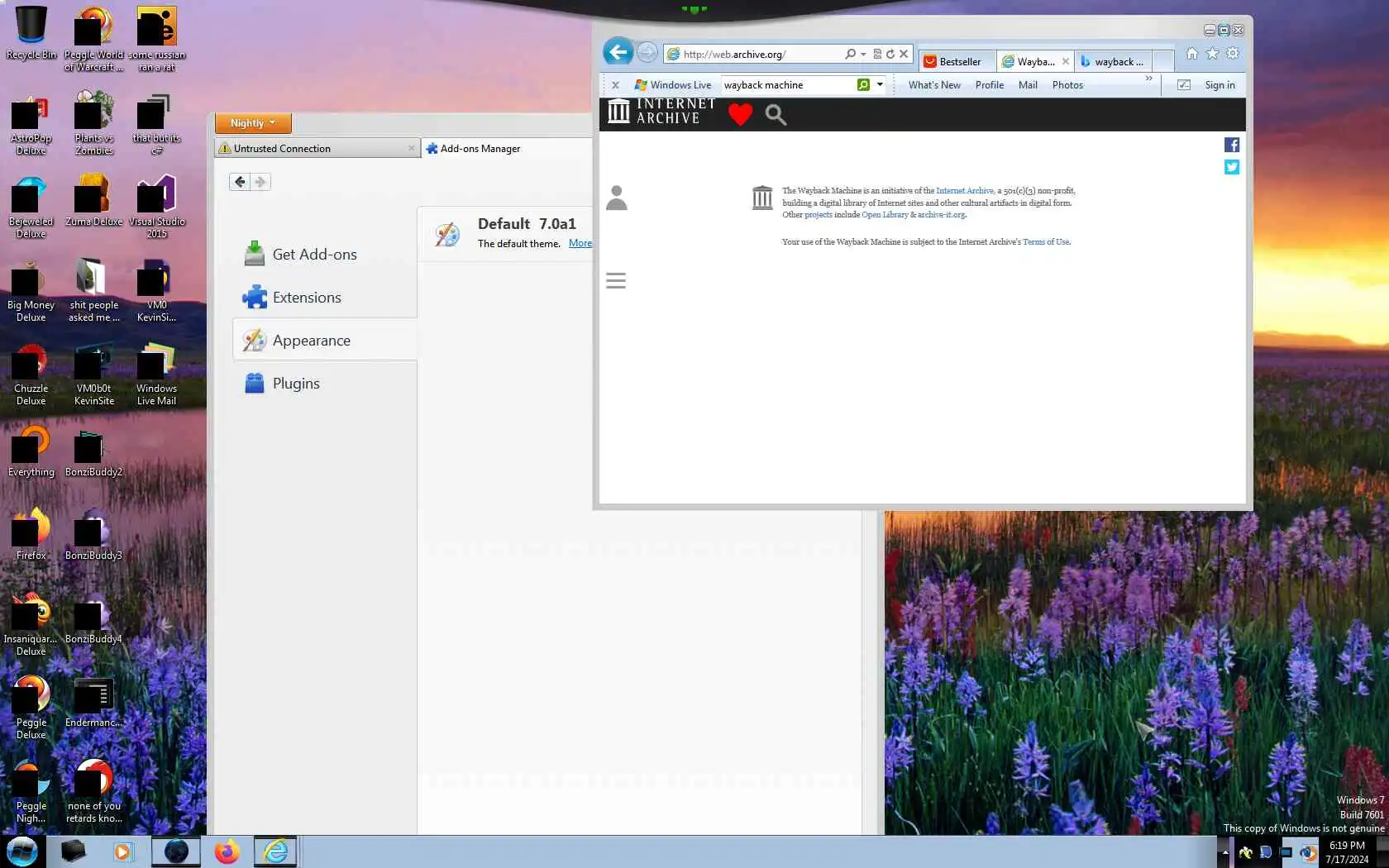This screenshot has height=868, width=1389.
Task: Sign in to Windows Live
Action: coord(1220,84)
